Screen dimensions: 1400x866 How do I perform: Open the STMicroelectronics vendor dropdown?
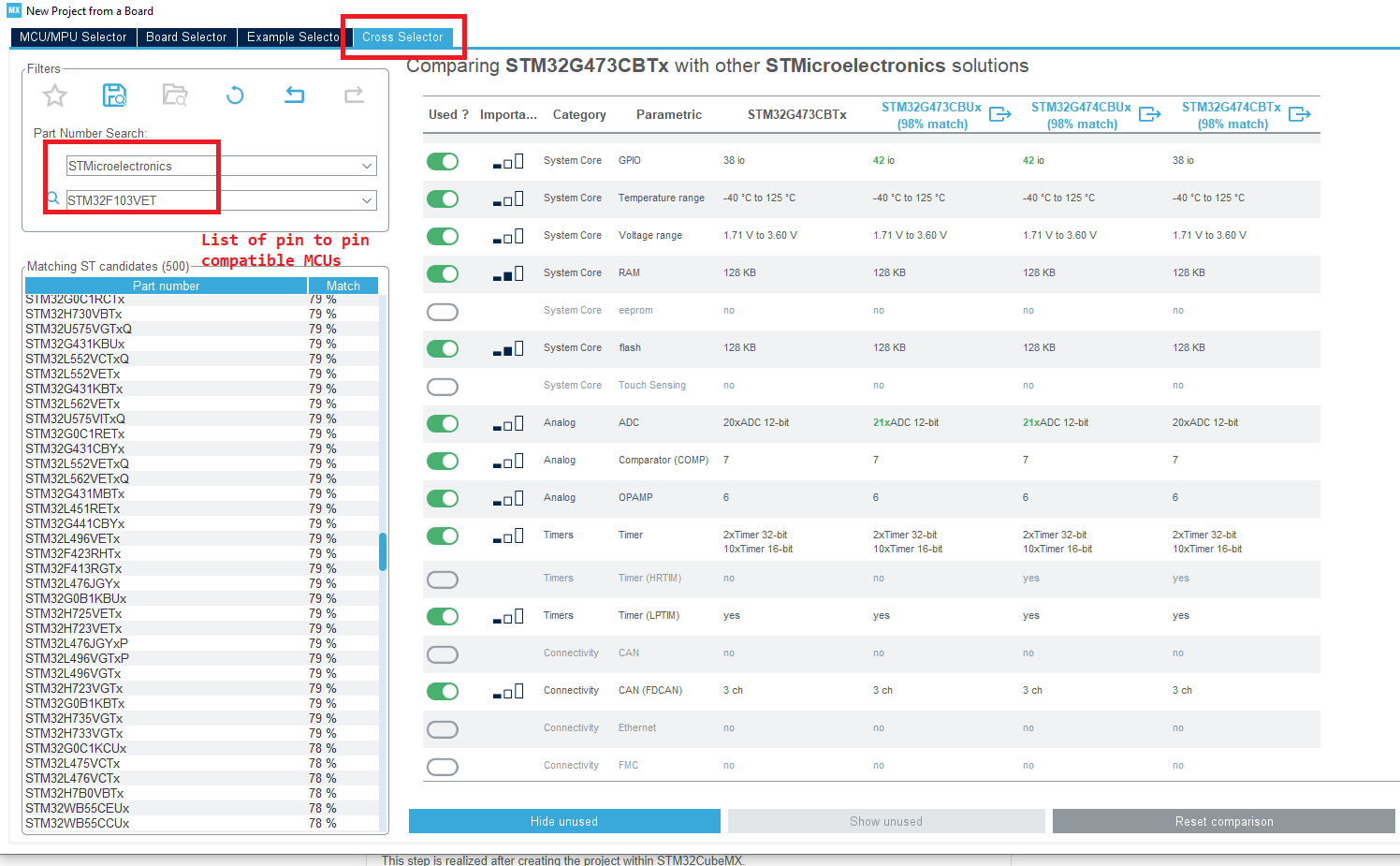369,165
